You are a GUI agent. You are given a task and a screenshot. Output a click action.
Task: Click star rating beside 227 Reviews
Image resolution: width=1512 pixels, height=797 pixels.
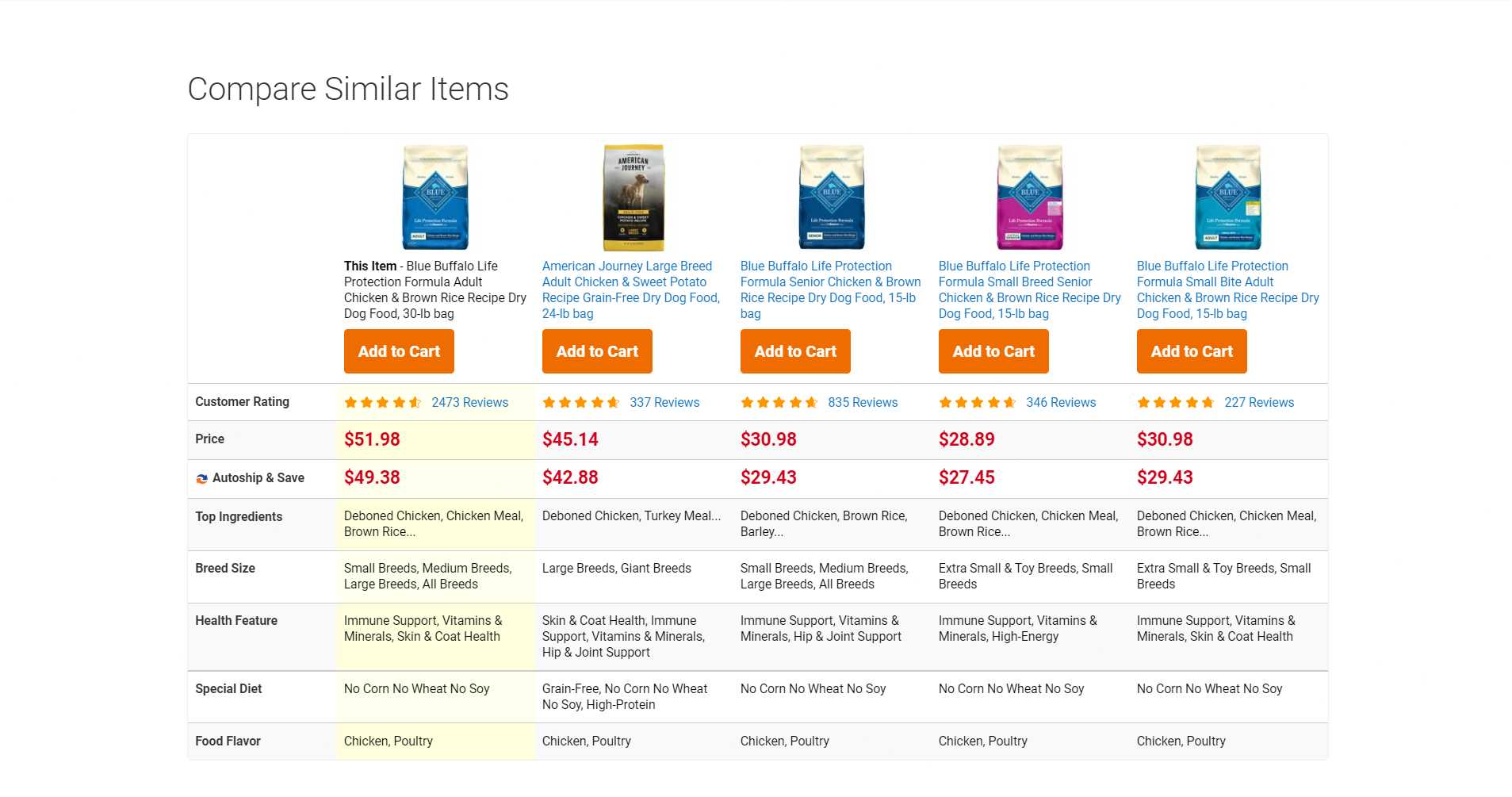pos(1175,403)
